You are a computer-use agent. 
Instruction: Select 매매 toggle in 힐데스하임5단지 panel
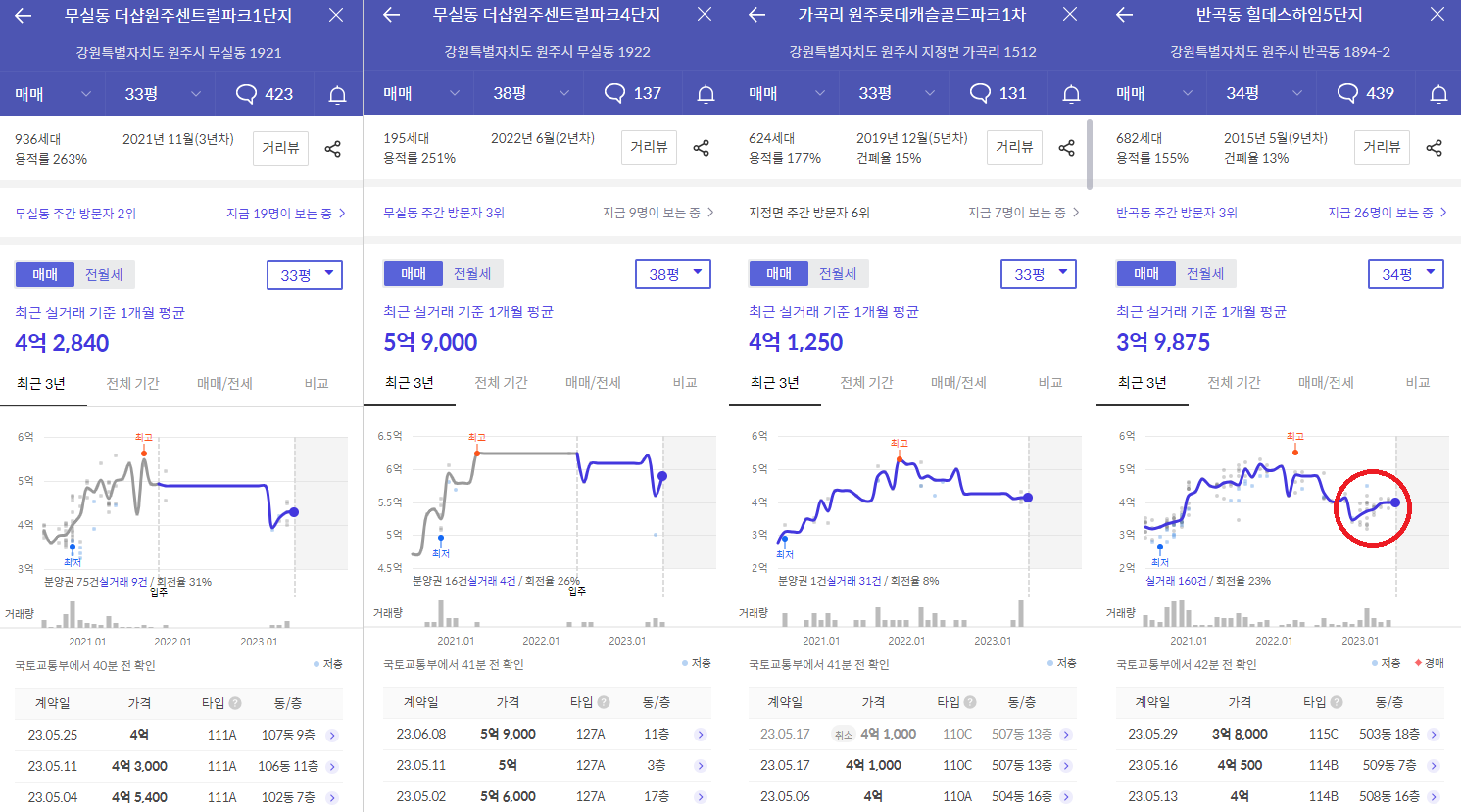1146,274
